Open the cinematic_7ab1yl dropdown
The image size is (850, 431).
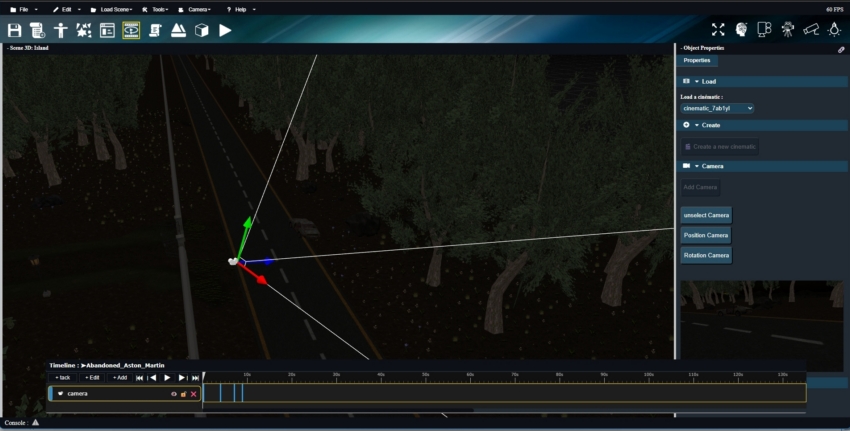coord(717,108)
